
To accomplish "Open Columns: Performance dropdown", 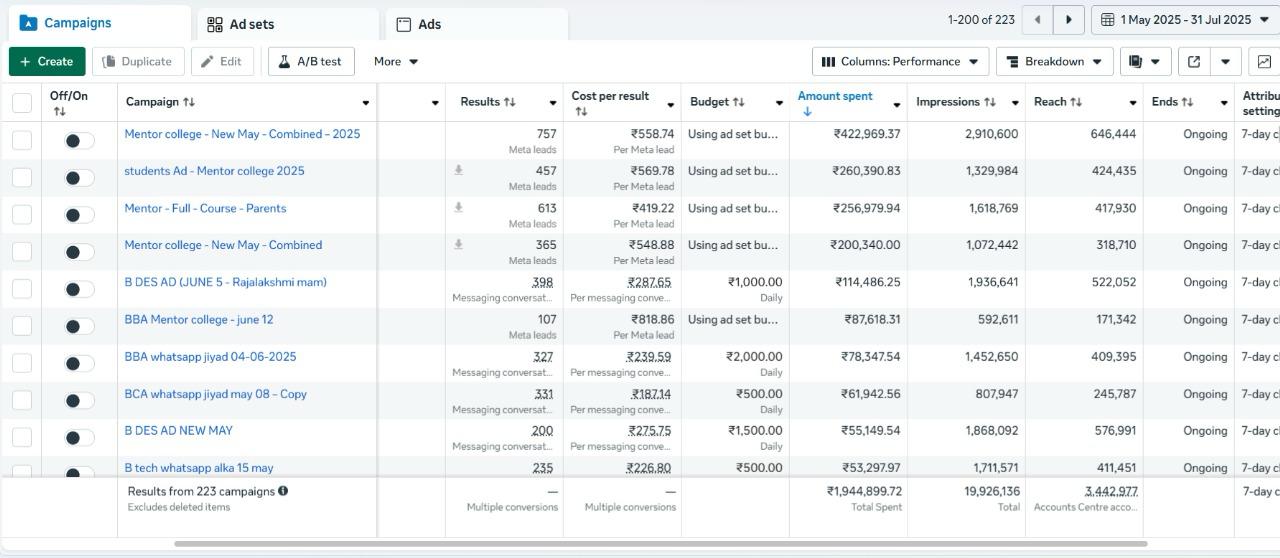I will pyautogui.click(x=900, y=61).
